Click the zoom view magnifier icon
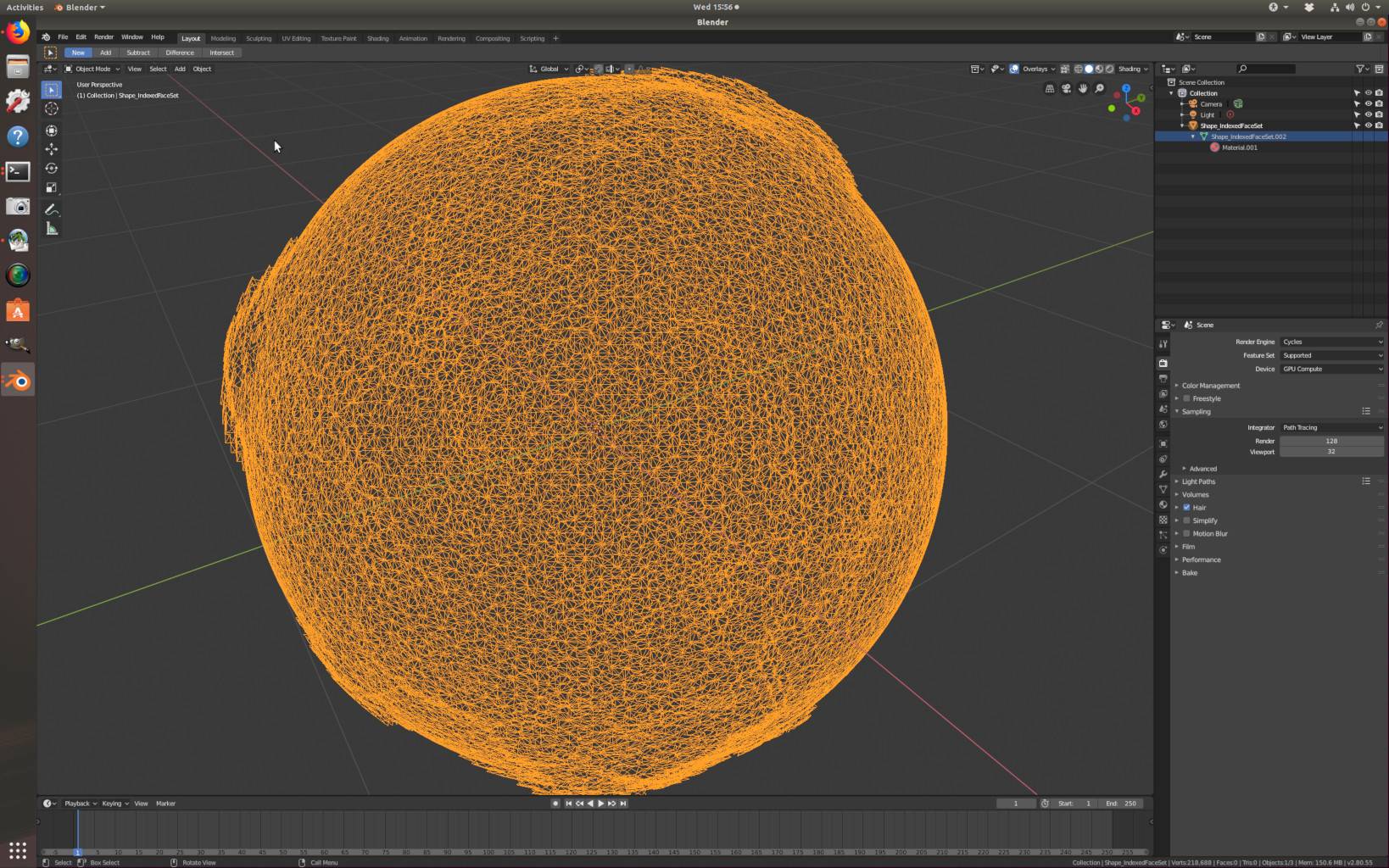 (x=1100, y=88)
